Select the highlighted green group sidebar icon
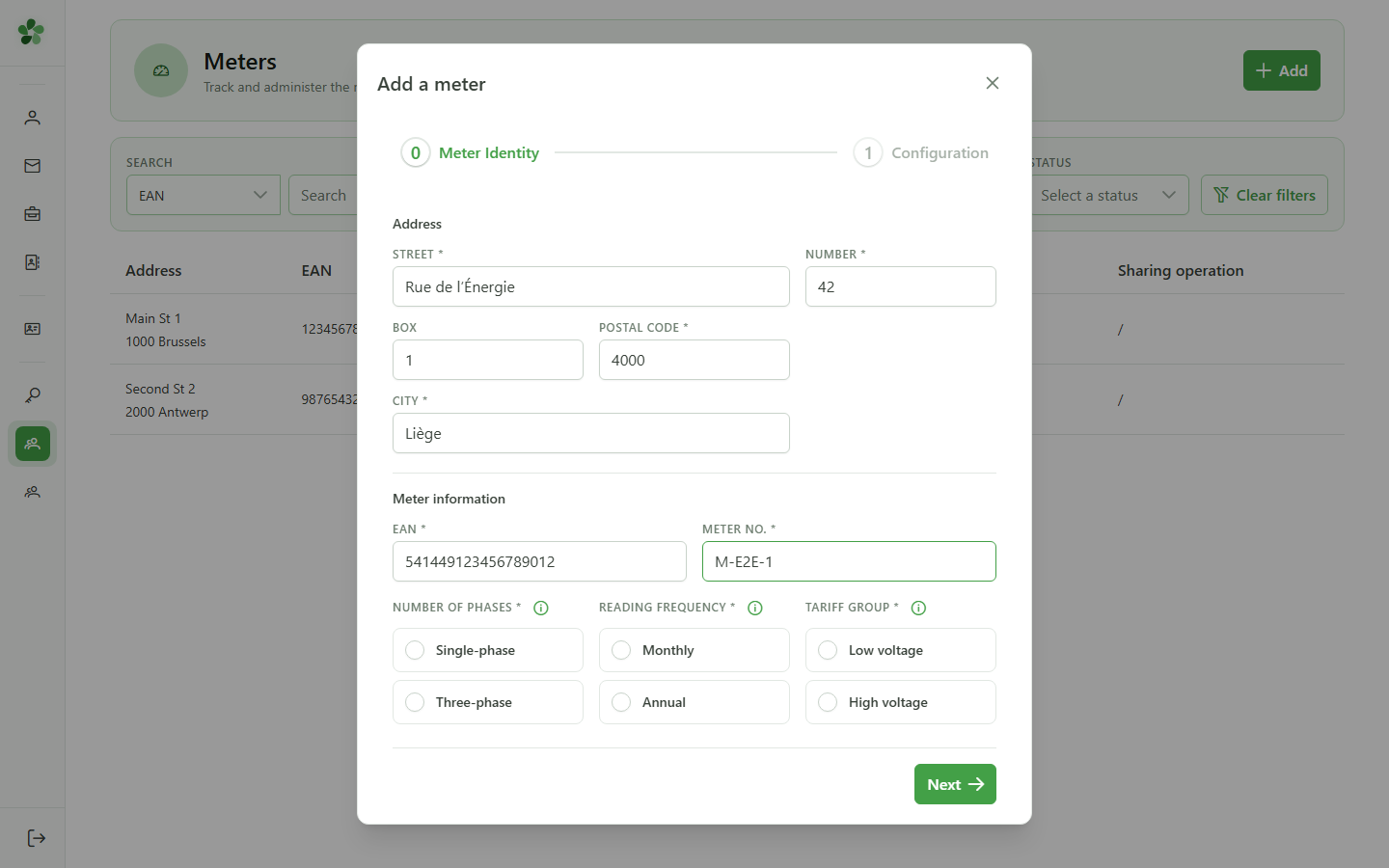The image size is (1389, 868). tap(33, 444)
